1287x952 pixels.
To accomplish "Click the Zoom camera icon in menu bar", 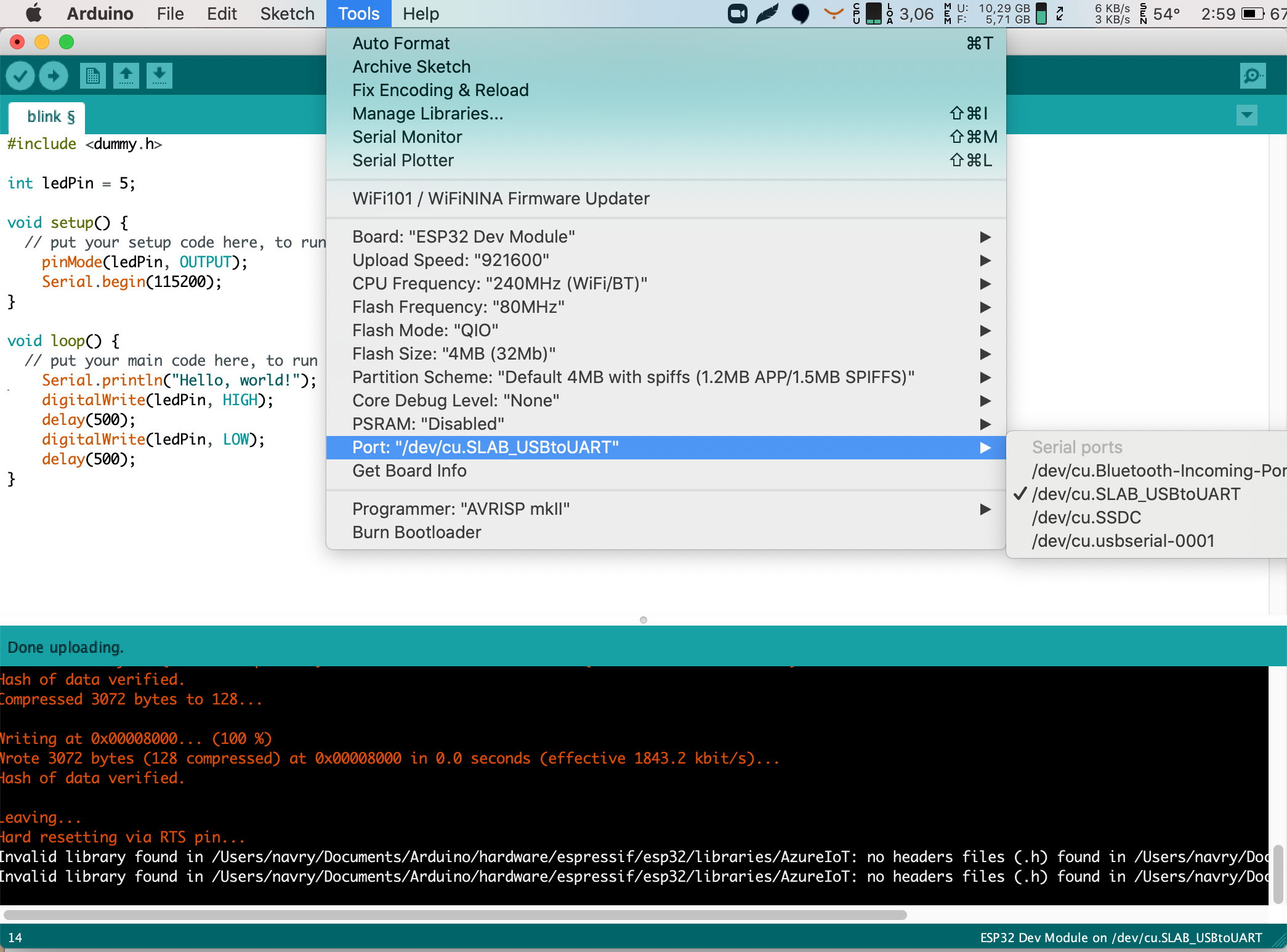I will pyautogui.click(x=737, y=14).
